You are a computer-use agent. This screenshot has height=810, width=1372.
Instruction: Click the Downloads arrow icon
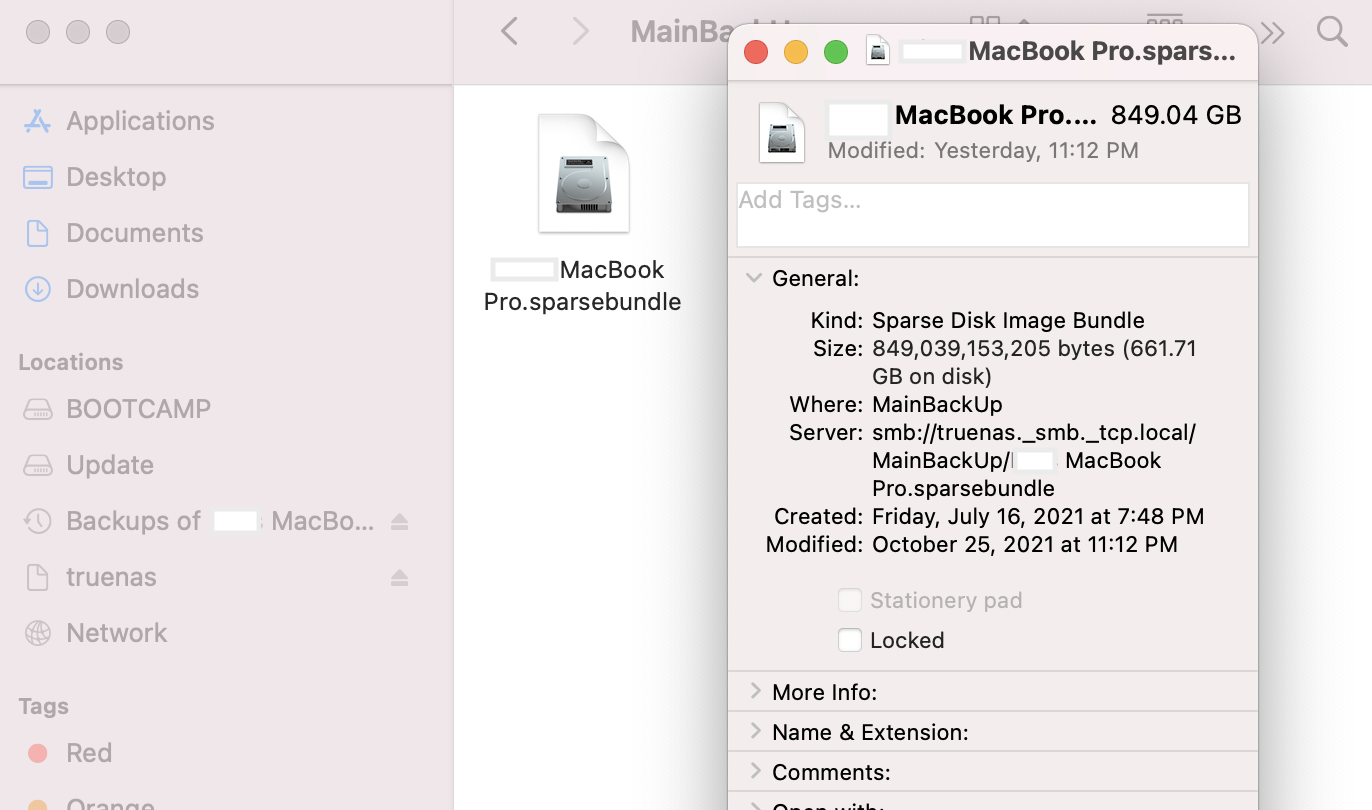(x=37, y=289)
